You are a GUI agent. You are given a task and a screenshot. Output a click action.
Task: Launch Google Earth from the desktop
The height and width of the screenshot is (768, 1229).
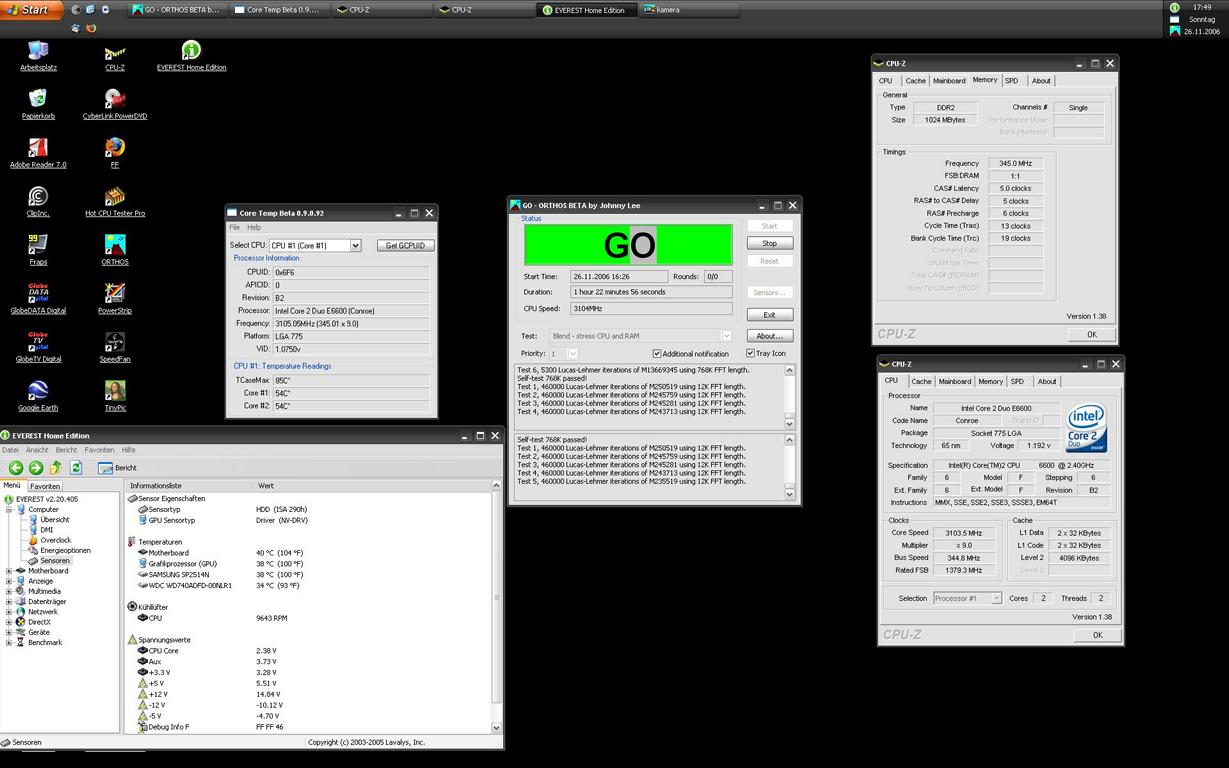tap(38, 395)
